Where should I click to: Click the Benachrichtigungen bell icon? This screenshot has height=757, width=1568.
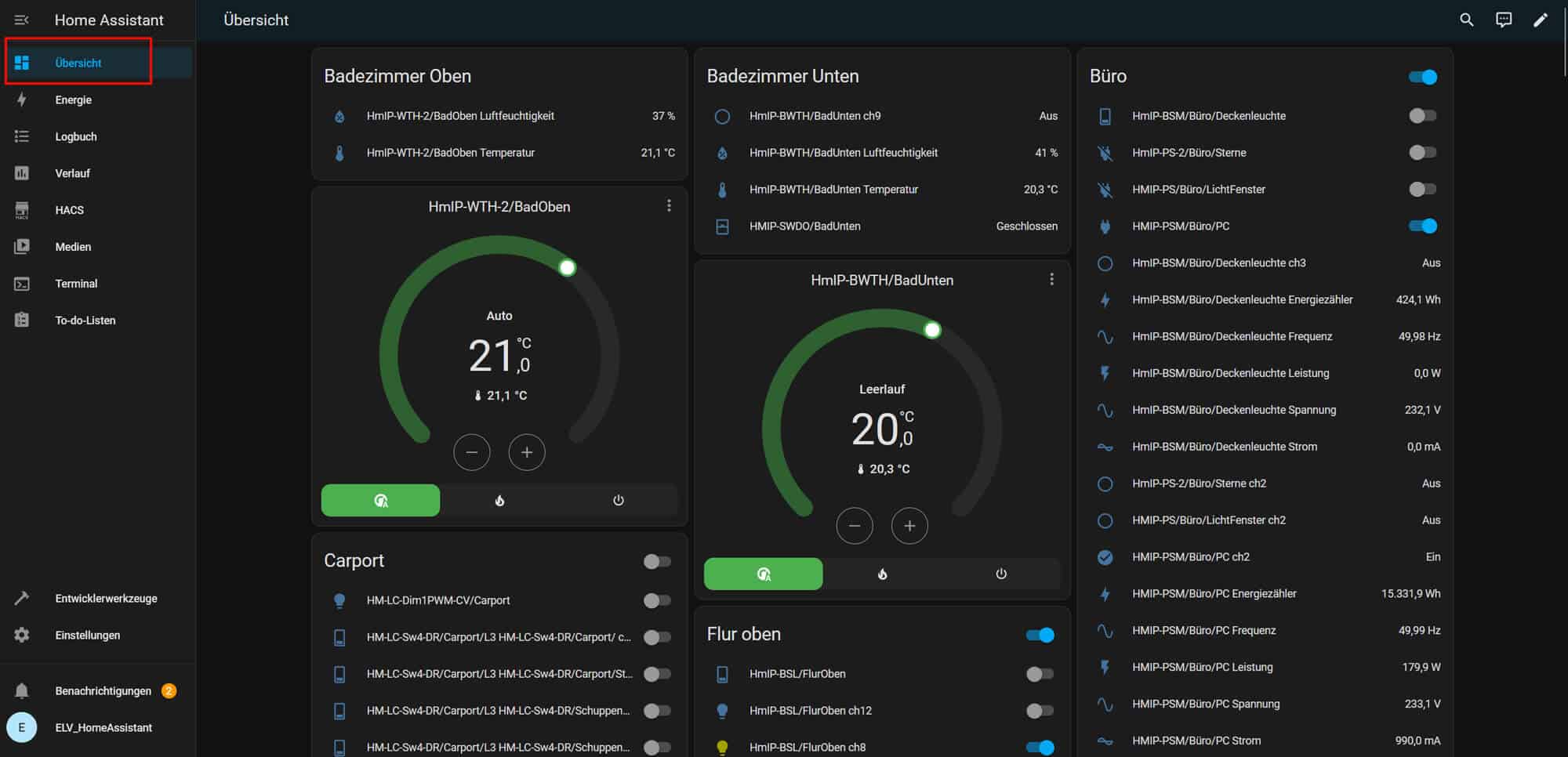point(22,690)
